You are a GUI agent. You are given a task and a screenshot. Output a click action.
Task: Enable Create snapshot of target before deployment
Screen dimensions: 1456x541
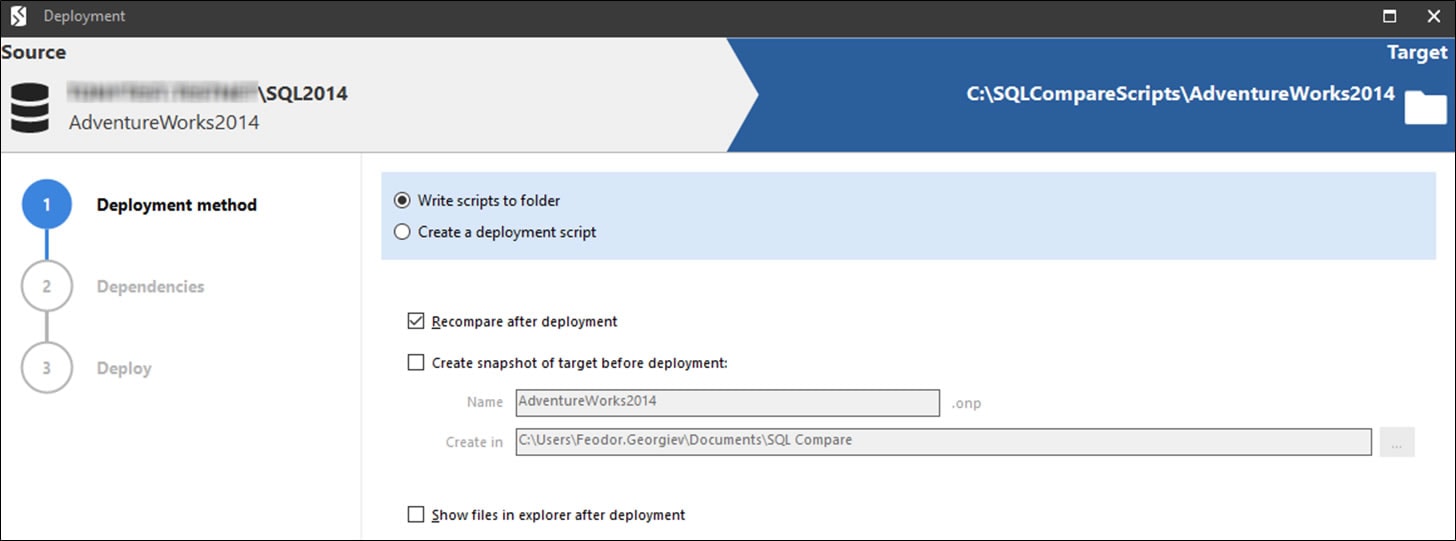(416, 363)
